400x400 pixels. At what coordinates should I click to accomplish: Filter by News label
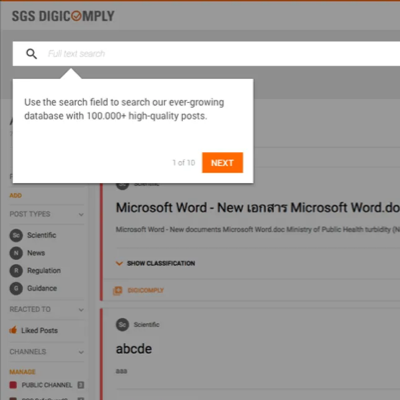tap(36, 253)
